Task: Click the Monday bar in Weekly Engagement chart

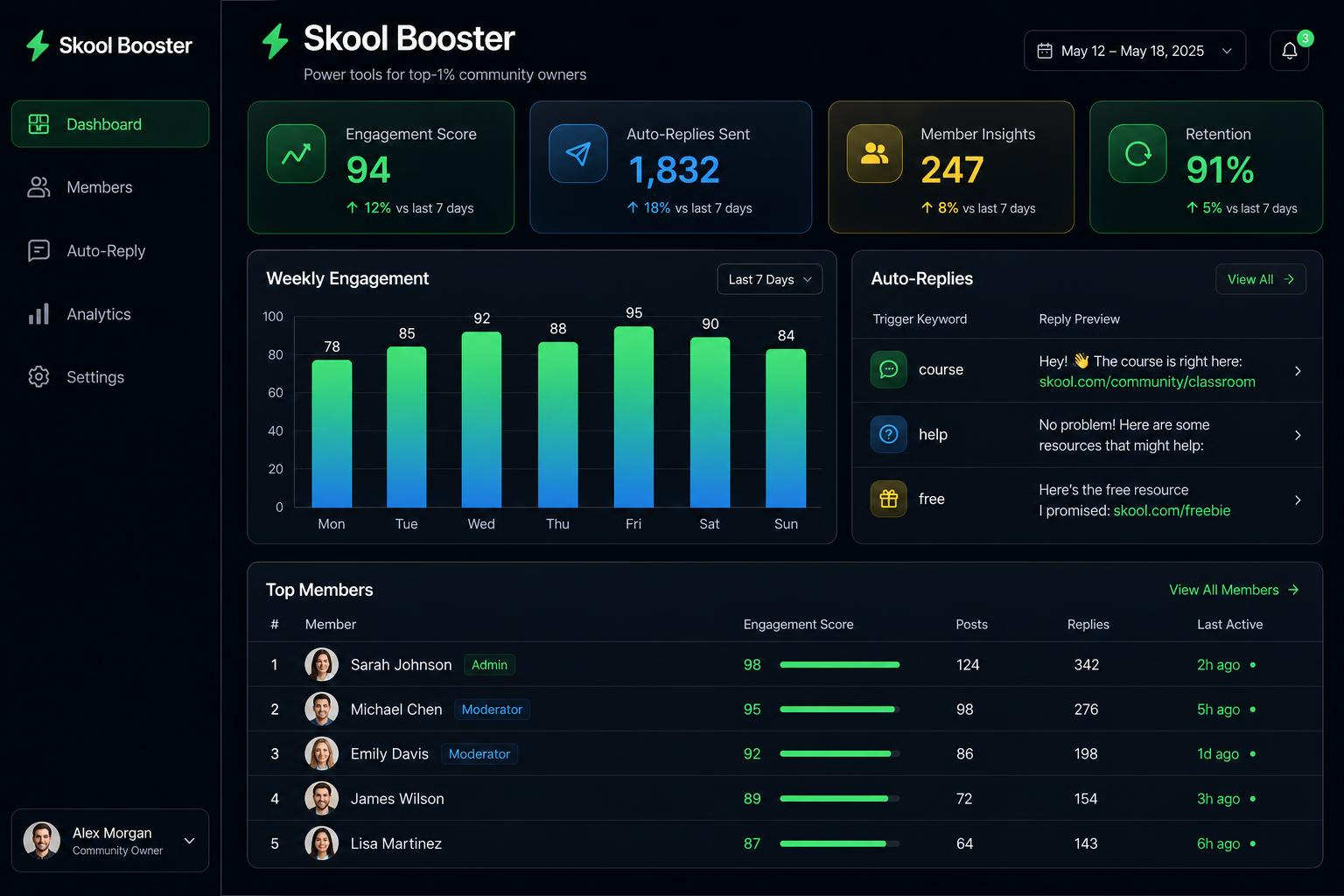Action: [332, 434]
